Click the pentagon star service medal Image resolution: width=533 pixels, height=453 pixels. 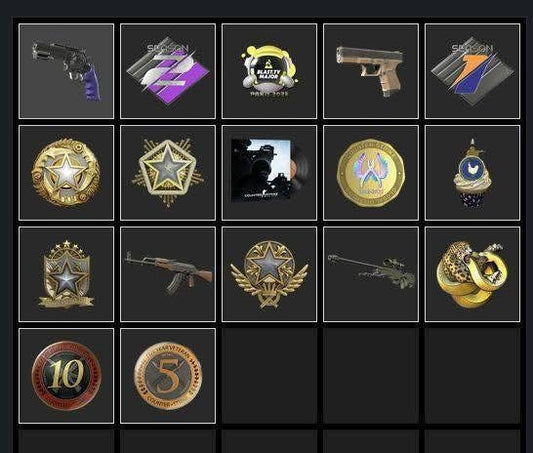point(168,173)
